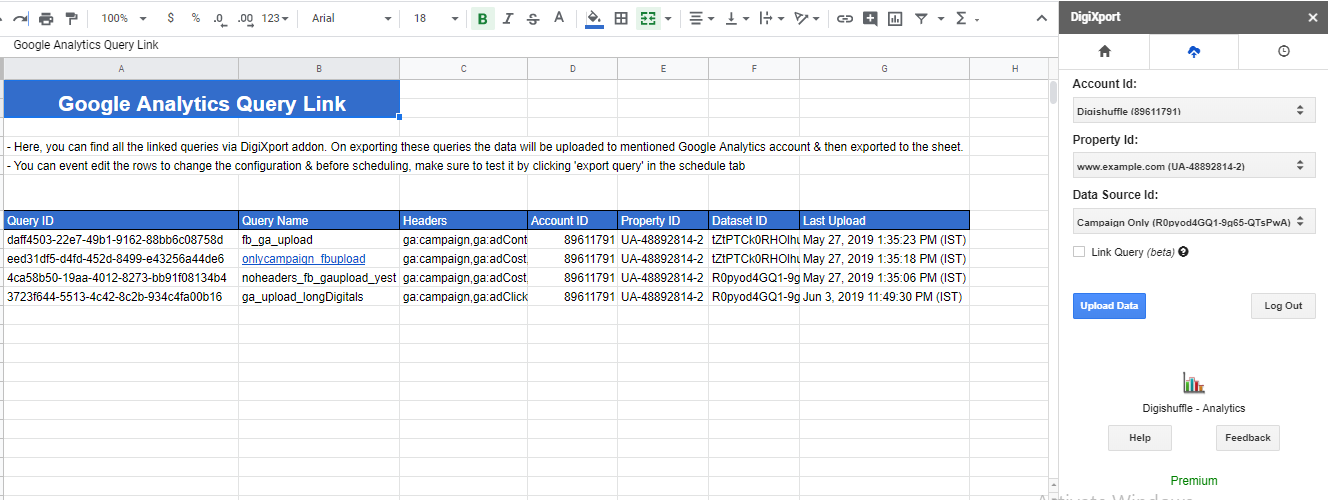The width and height of the screenshot is (1328, 500).
Task: Create a filter
Action: click(921, 18)
